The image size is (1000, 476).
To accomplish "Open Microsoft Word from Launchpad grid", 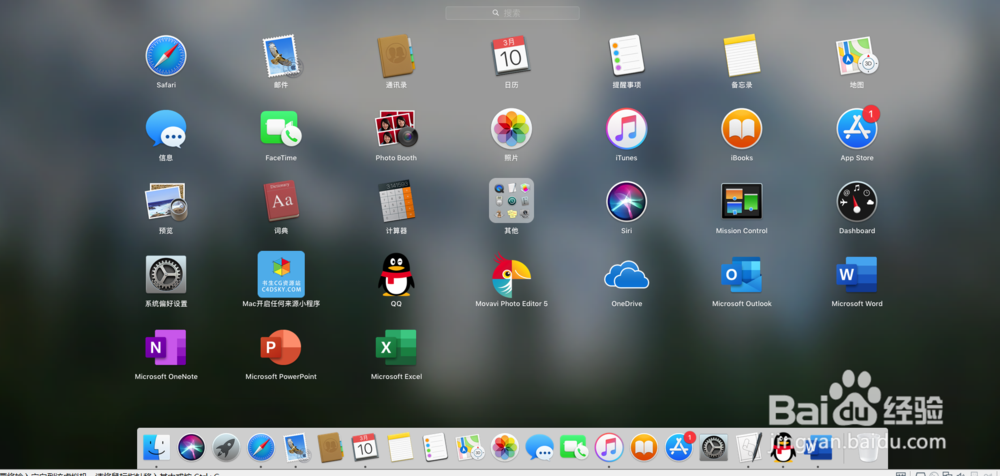I will click(x=857, y=275).
